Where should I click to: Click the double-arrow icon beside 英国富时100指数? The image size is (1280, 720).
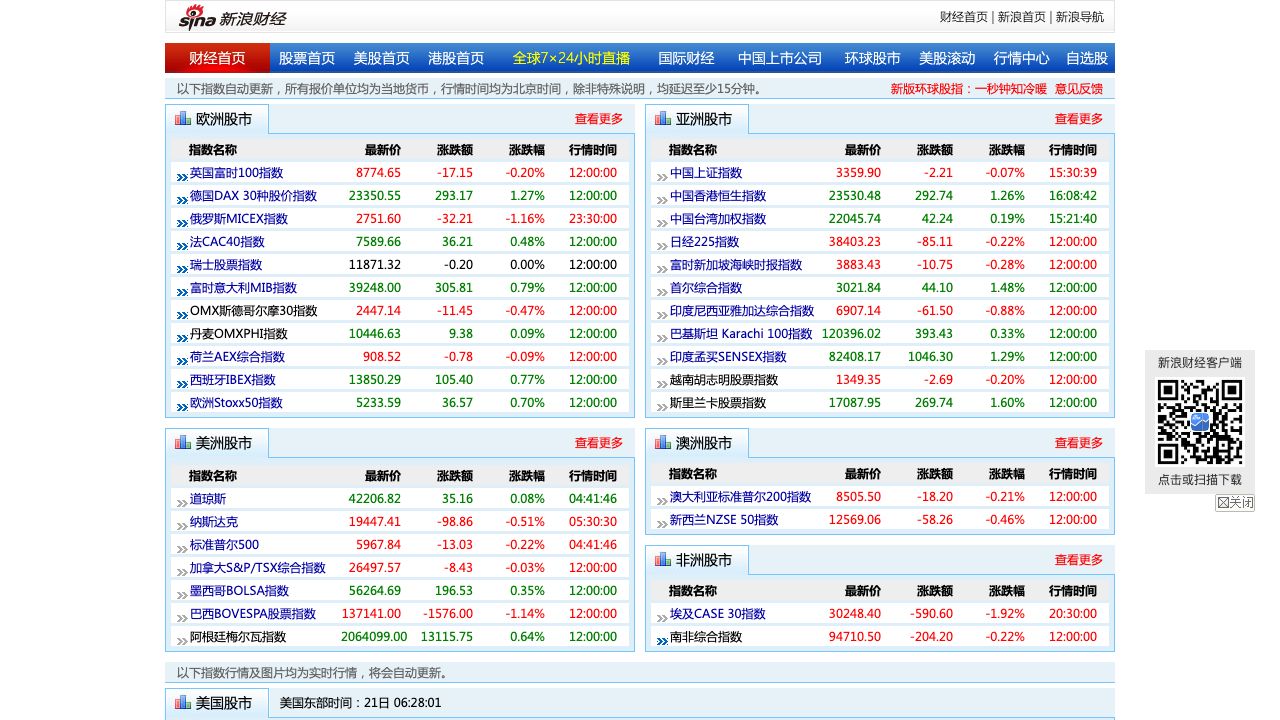pos(182,174)
